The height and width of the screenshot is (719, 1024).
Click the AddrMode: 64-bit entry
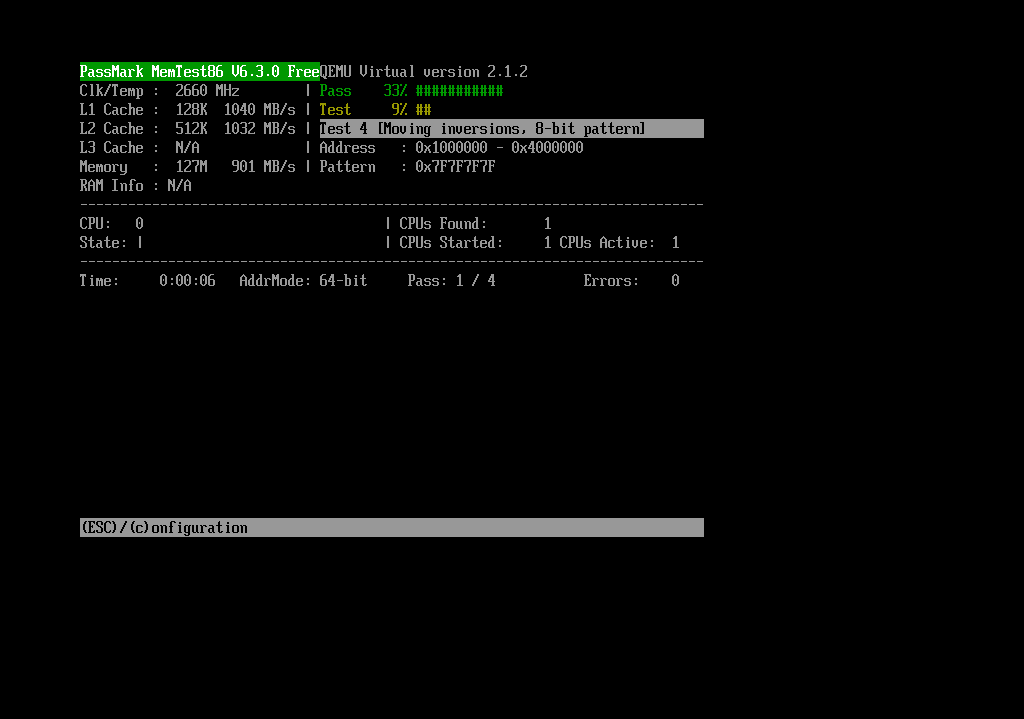pos(304,281)
